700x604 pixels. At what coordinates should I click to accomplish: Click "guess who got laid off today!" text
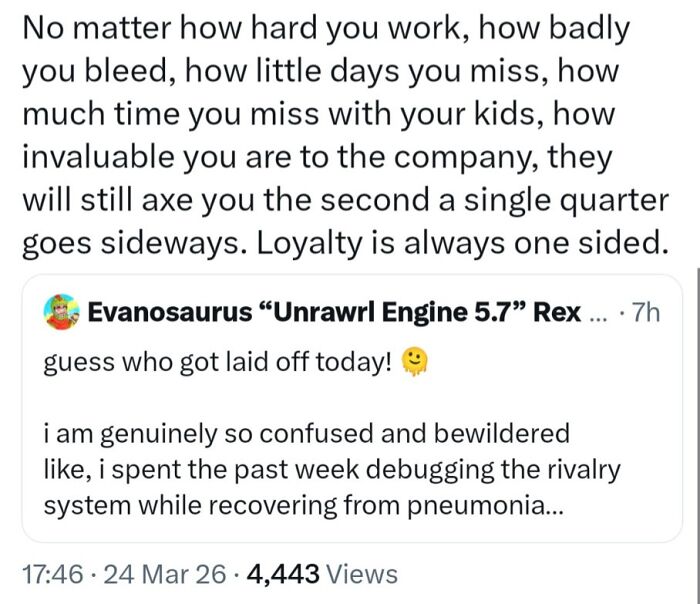219,362
